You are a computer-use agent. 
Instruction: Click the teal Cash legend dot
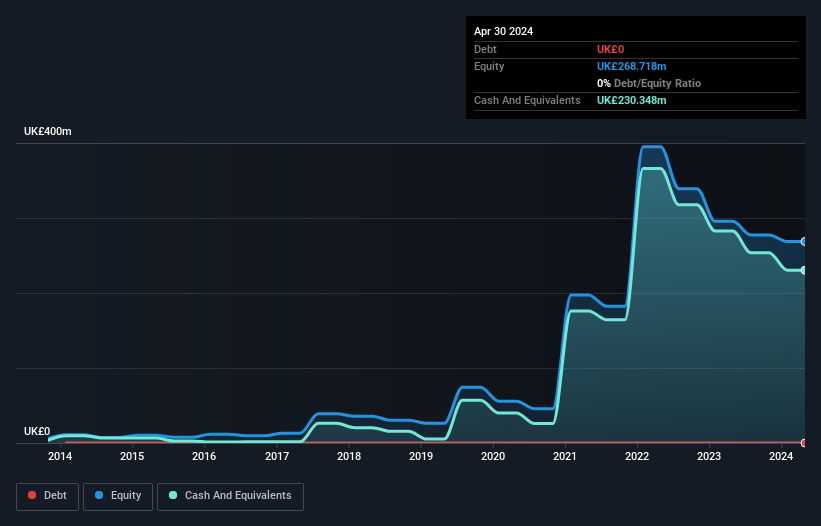pyautogui.click(x=173, y=495)
